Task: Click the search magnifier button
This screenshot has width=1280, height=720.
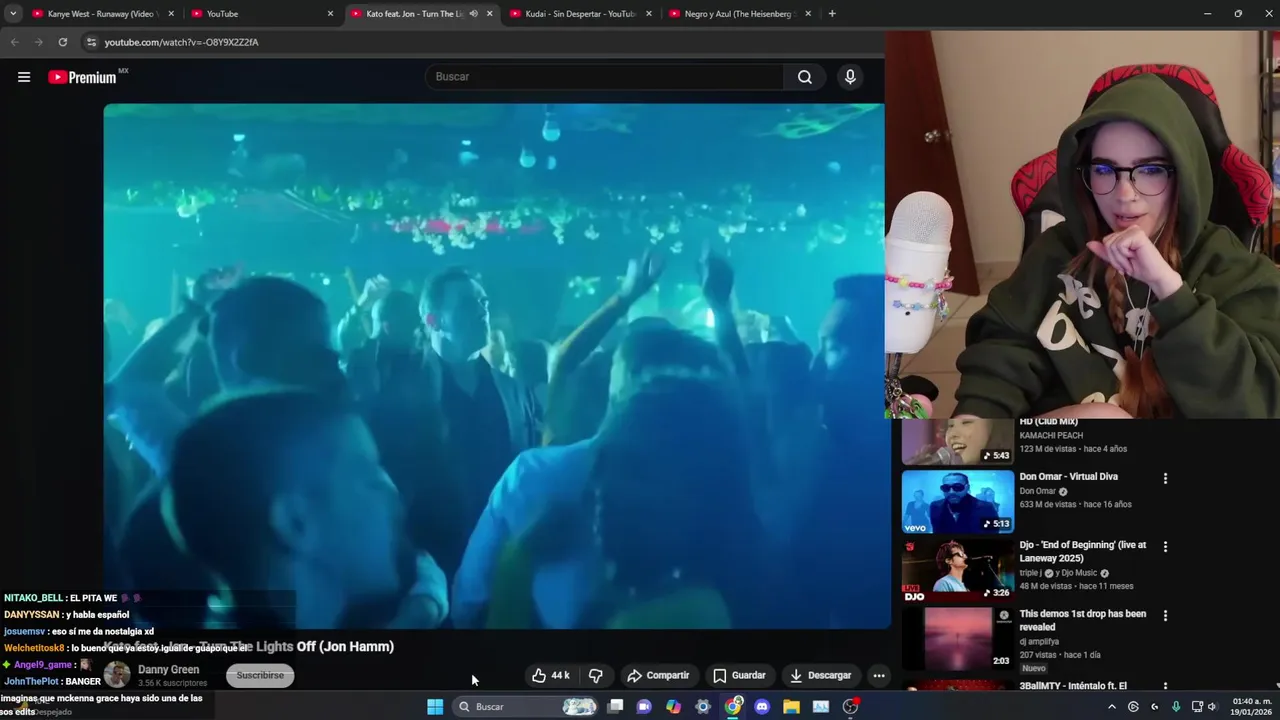Action: pyautogui.click(x=805, y=77)
